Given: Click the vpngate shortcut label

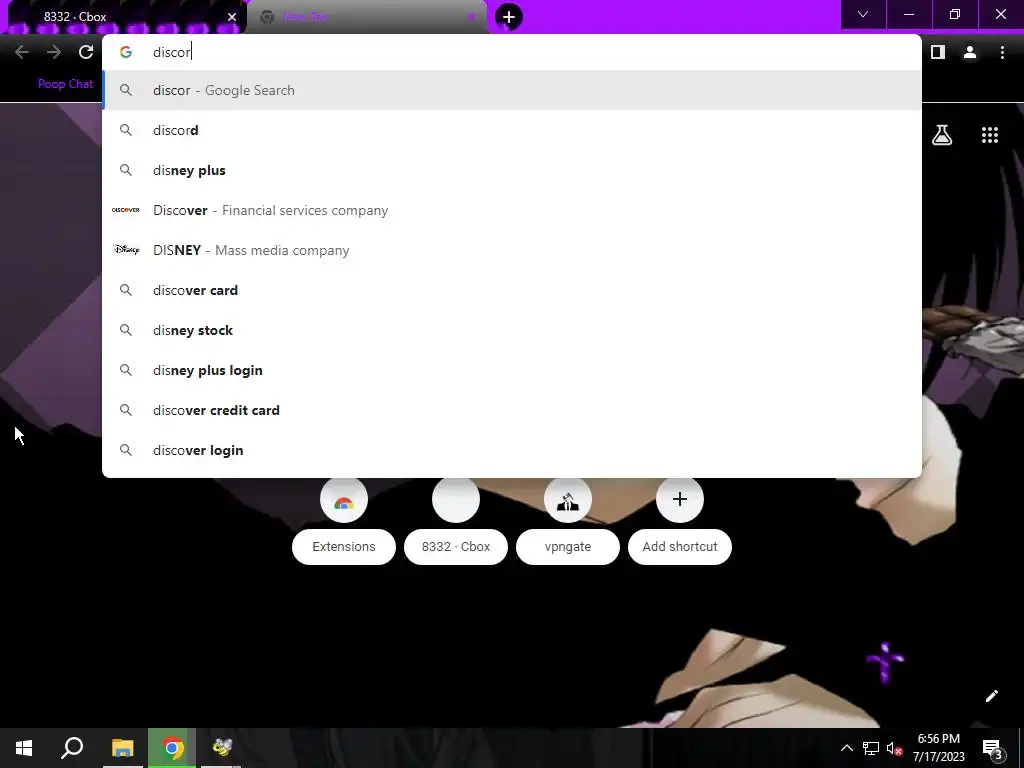Looking at the screenshot, I should coord(568,547).
